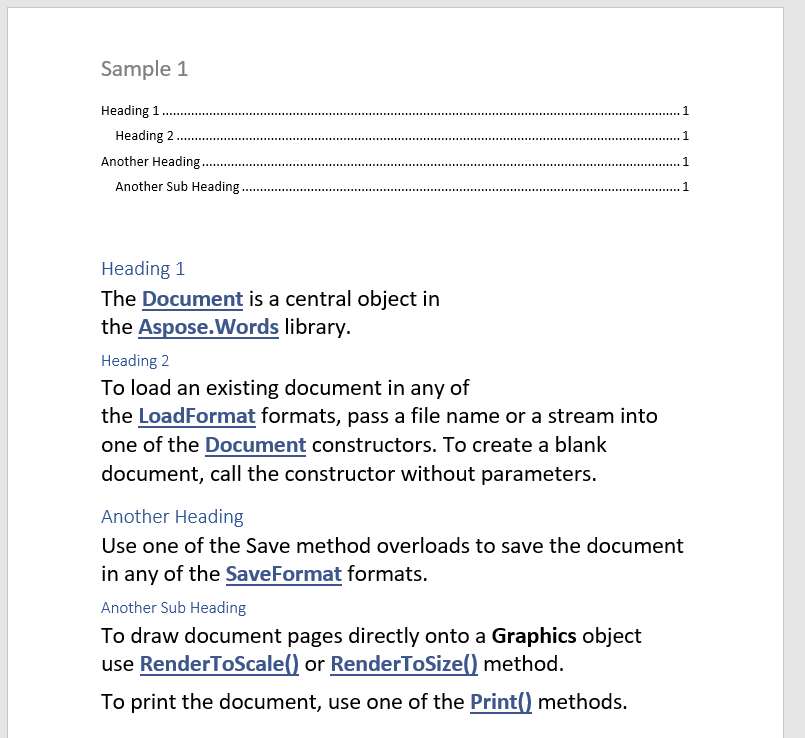This screenshot has width=805, height=738.
Task: Click the bold word Graphics
Action: point(533,636)
